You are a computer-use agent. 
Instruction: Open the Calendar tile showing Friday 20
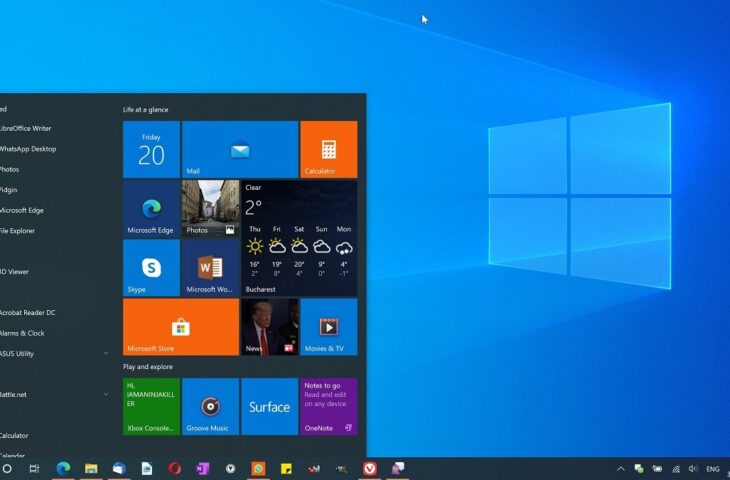tap(151, 149)
